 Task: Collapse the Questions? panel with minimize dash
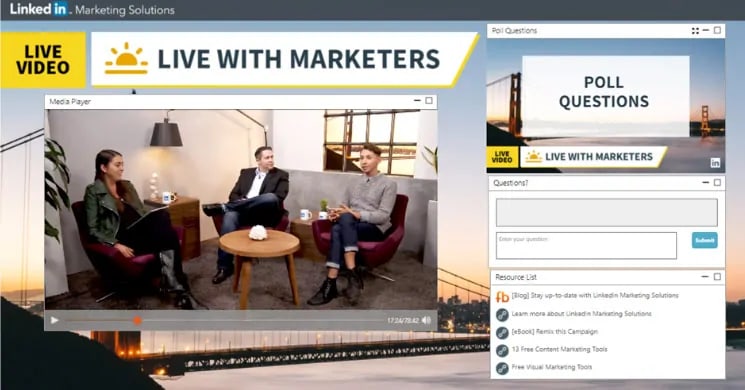(706, 182)
